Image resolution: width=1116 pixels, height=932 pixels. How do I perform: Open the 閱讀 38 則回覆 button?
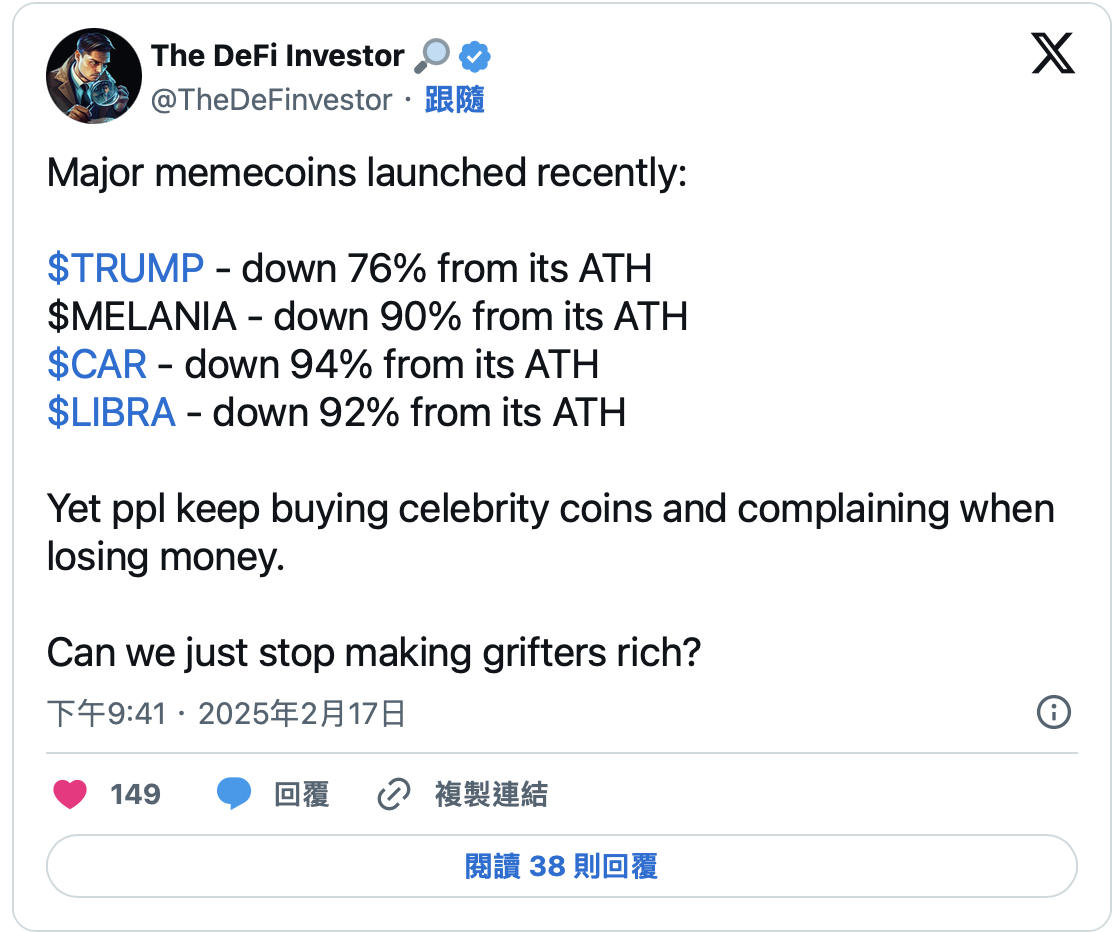[561, 866]
